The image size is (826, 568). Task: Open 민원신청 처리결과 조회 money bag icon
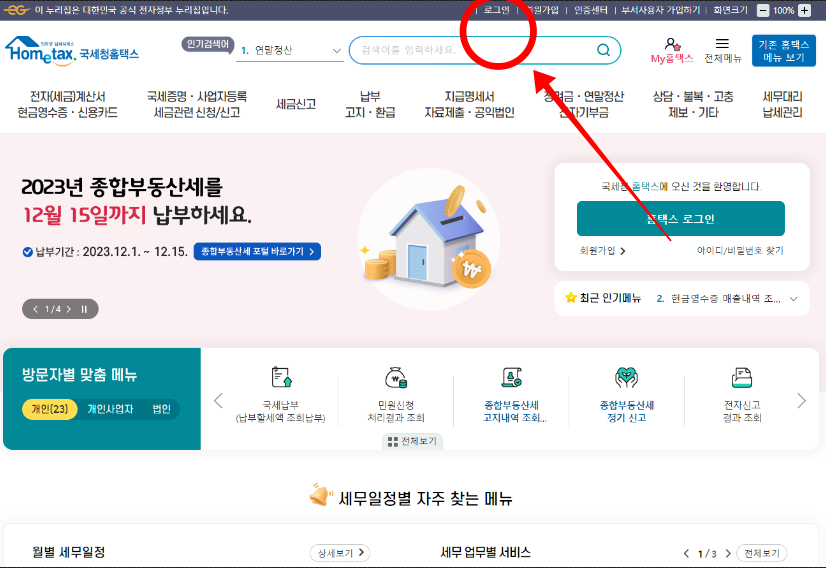[396, 377]
